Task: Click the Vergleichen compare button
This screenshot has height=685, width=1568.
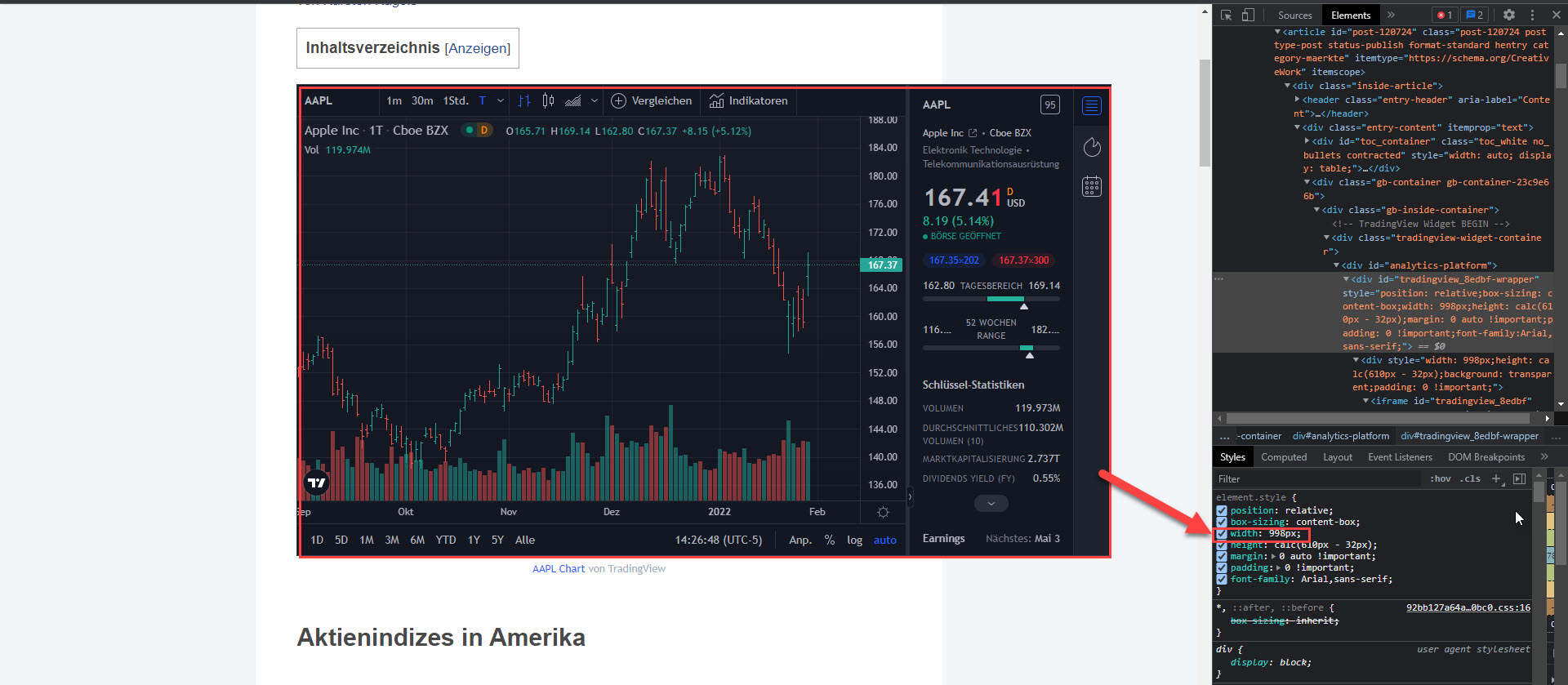Action: 652,100
